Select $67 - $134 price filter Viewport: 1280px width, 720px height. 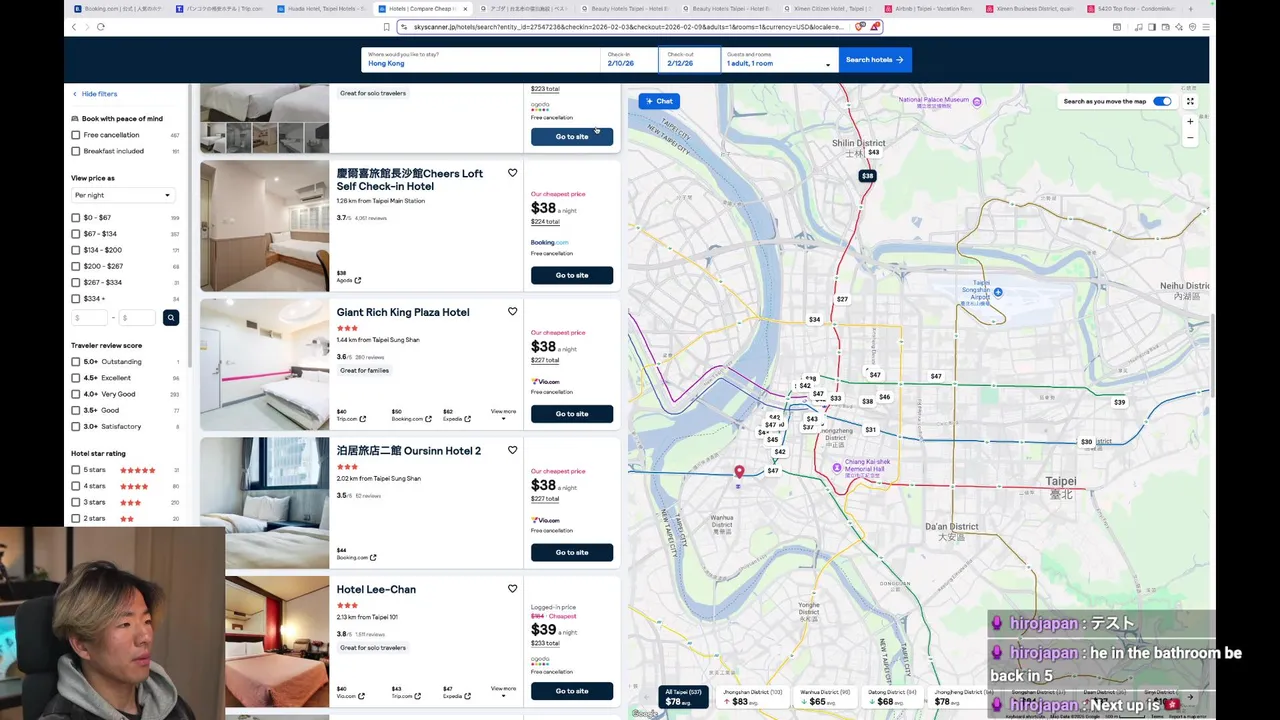(76, 234)
